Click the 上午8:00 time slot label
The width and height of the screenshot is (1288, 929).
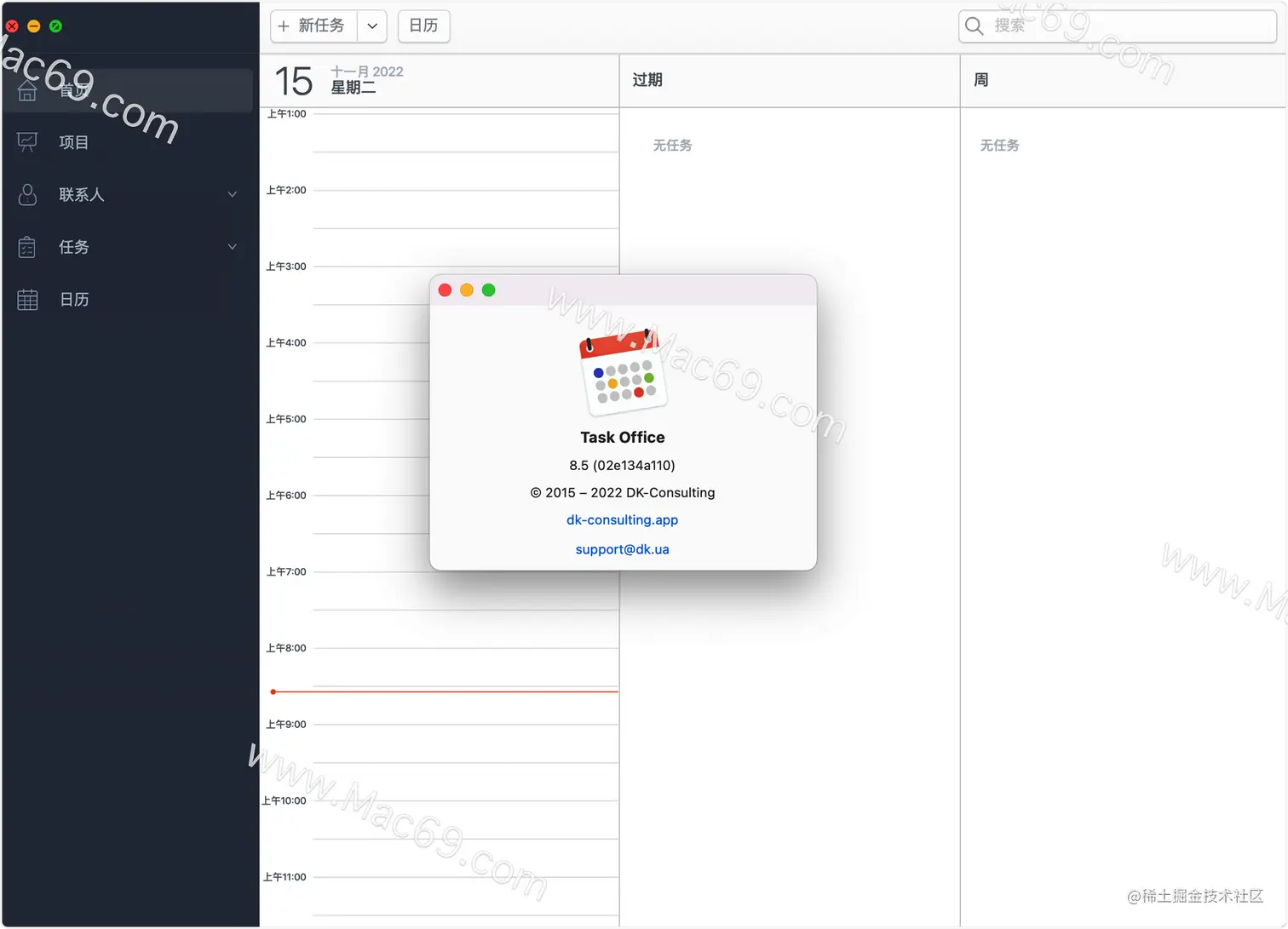pos(286,648)
